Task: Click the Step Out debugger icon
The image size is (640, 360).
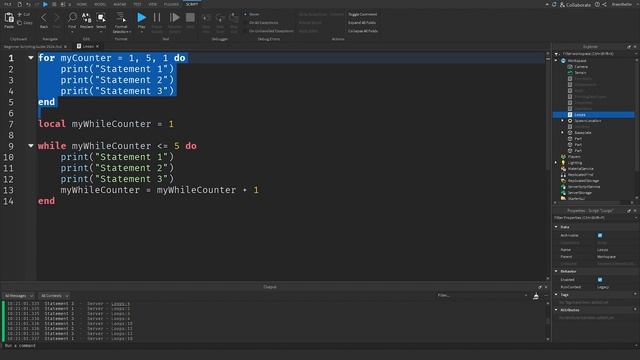Action: point(234,18)
